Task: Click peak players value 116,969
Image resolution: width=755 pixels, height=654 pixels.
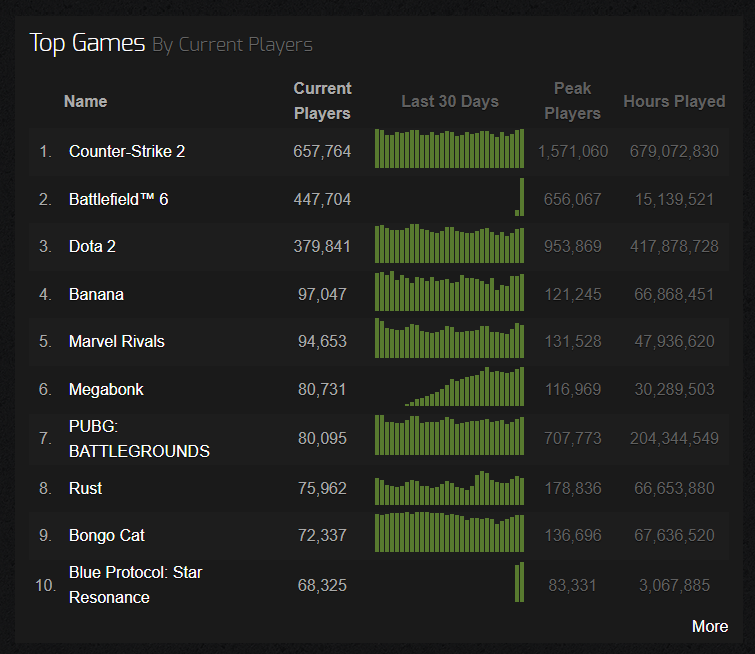Action: click(573, 389)
